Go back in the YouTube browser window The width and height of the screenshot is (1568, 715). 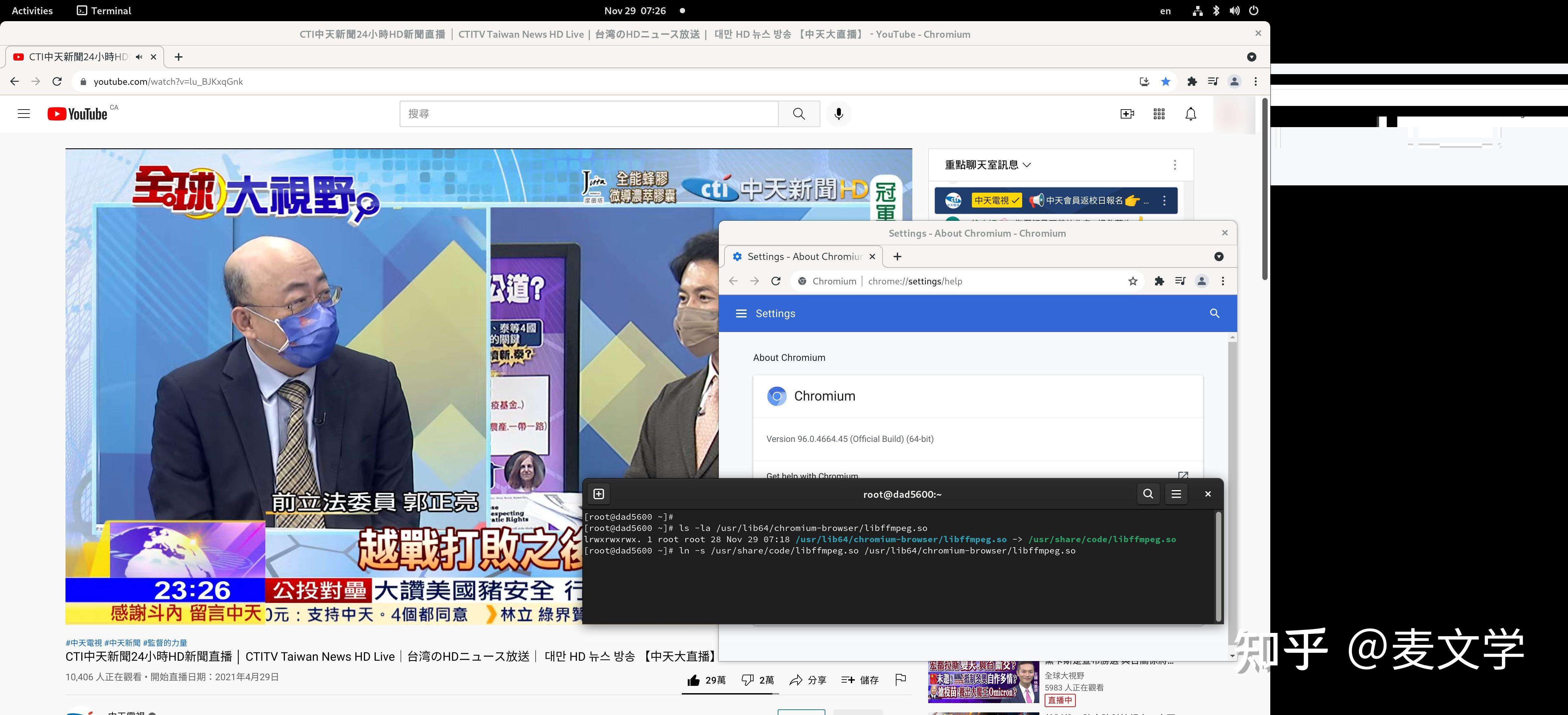15,82
